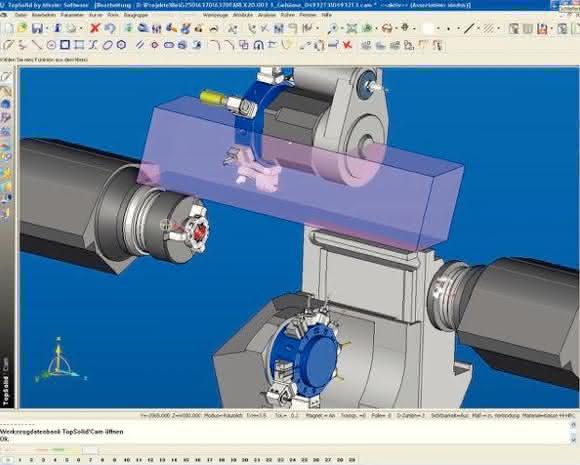Select the polygon drawing tool
This screenshot has width=580, height=465.
121,45
